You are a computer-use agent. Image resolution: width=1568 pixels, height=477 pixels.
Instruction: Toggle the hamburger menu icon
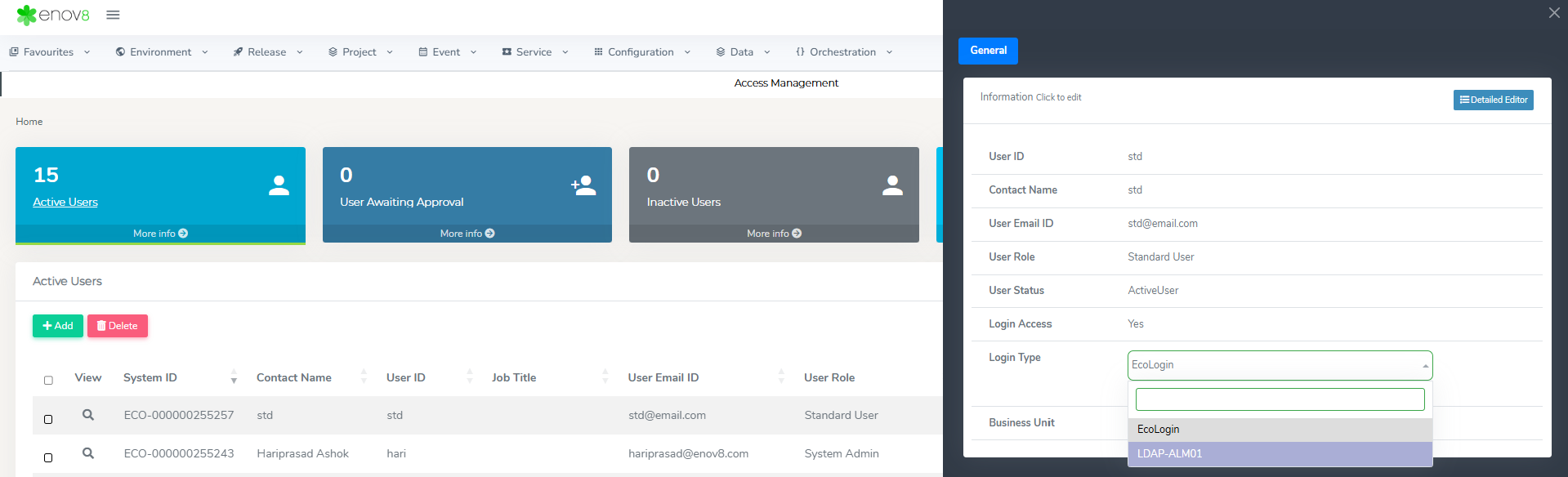[114, 15]
